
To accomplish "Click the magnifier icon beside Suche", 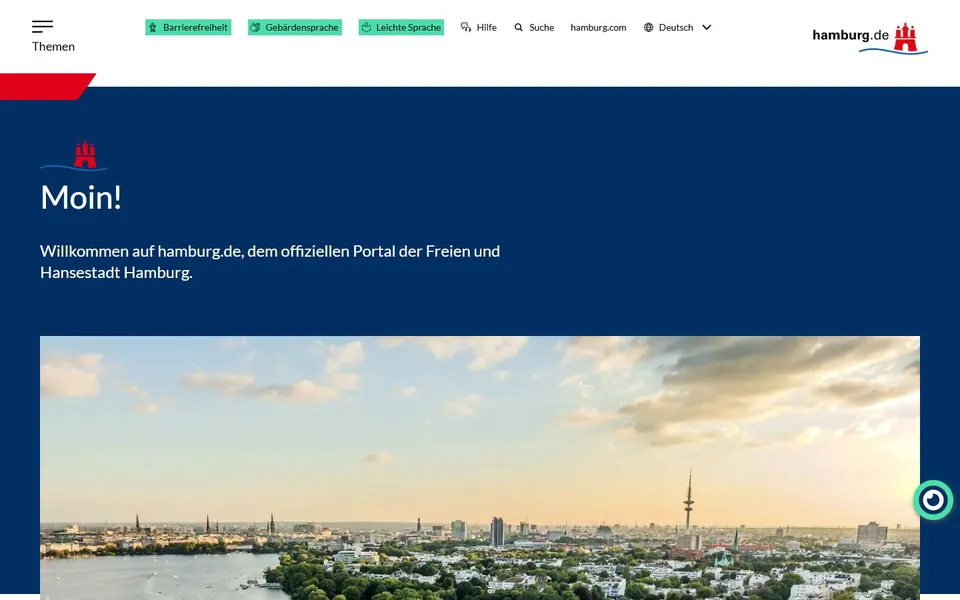I will click(x=519, y=28).
